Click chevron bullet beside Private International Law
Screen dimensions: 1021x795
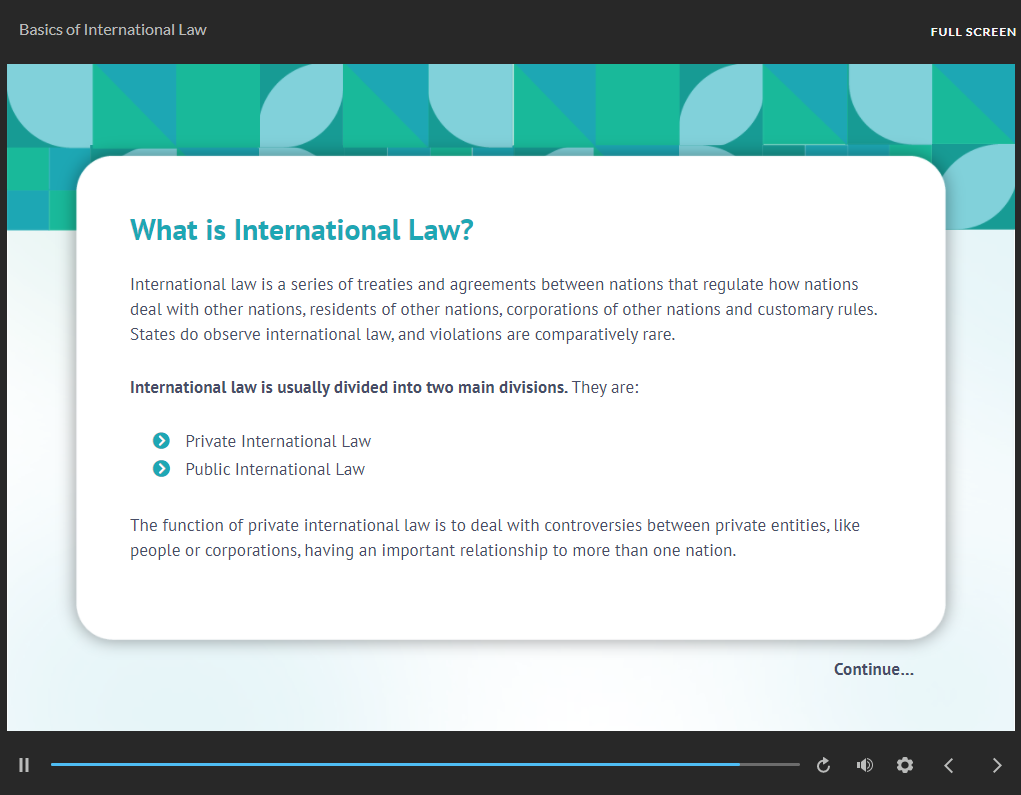[161, 441]
